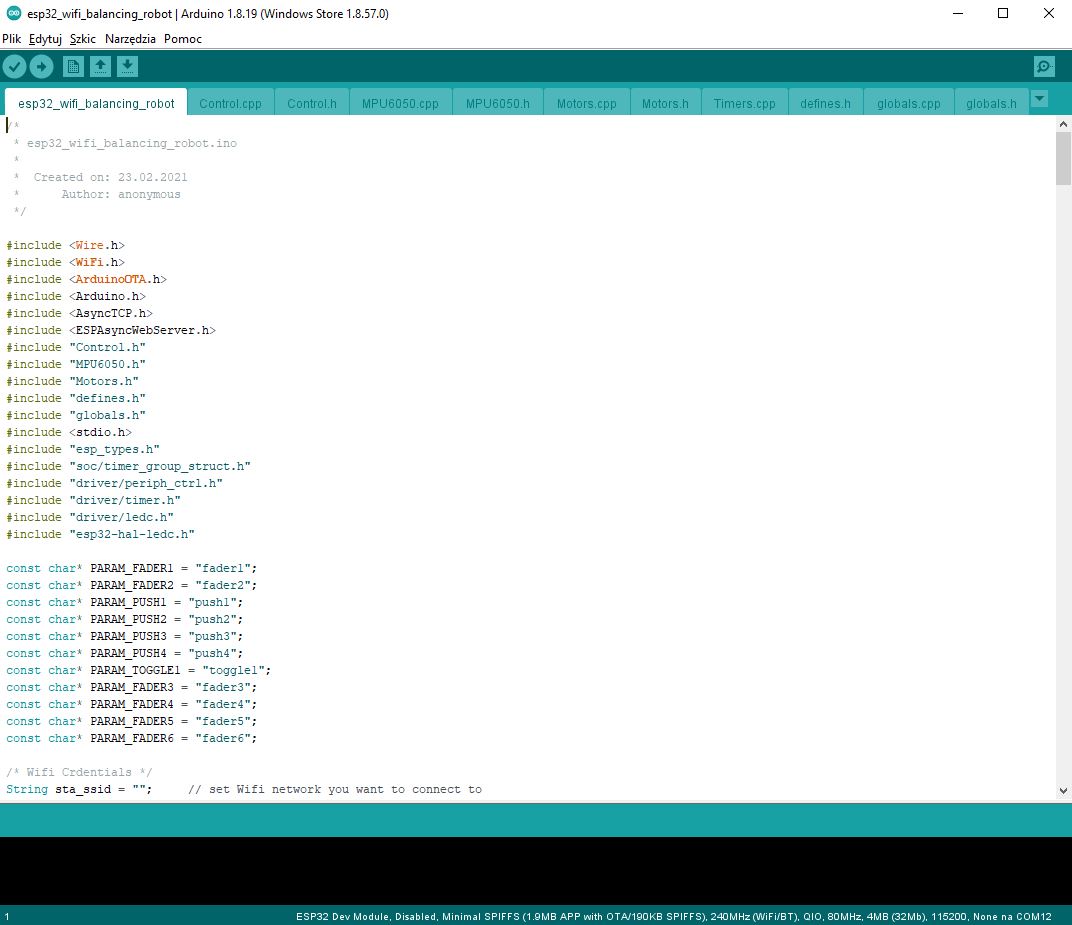Click the PARAM_FADER6 declaration line
Screen dimensions: 1072x925
(x=132, y=738)
